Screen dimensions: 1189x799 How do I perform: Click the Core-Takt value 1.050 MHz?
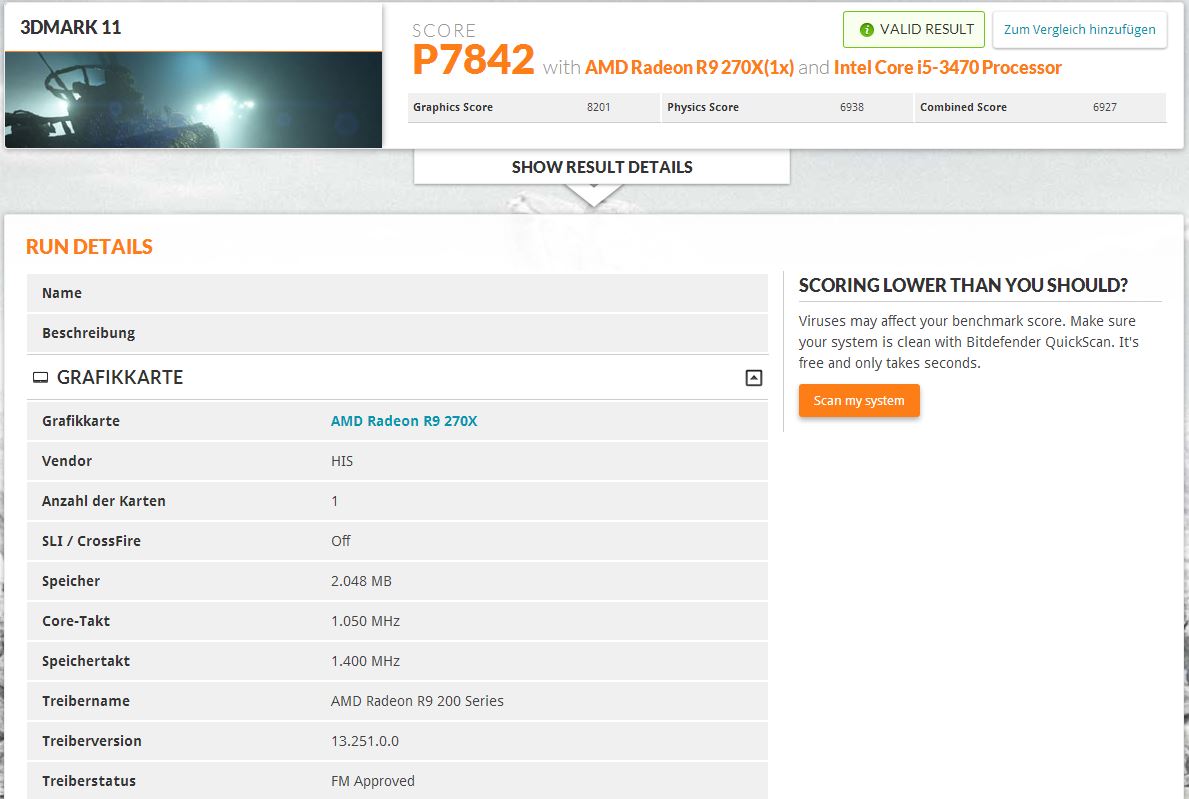point(365,621)
